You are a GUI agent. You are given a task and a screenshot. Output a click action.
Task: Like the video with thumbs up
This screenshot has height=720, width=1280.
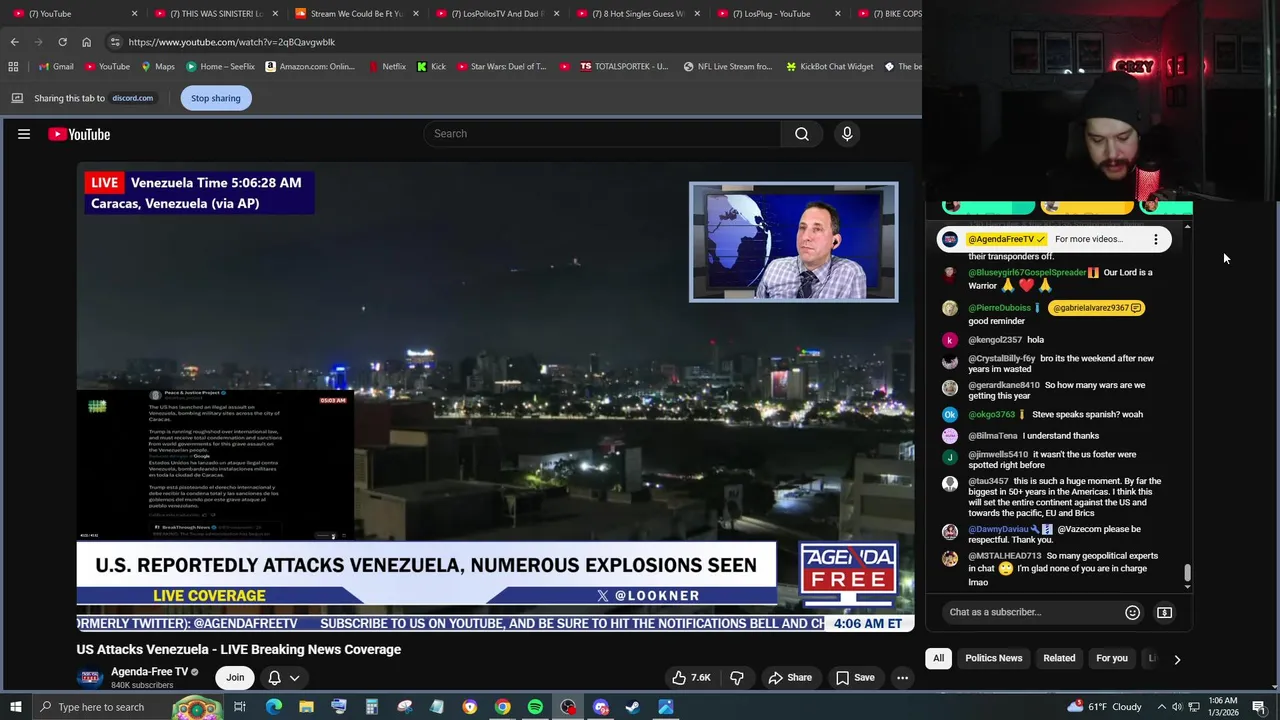(691, 678)
